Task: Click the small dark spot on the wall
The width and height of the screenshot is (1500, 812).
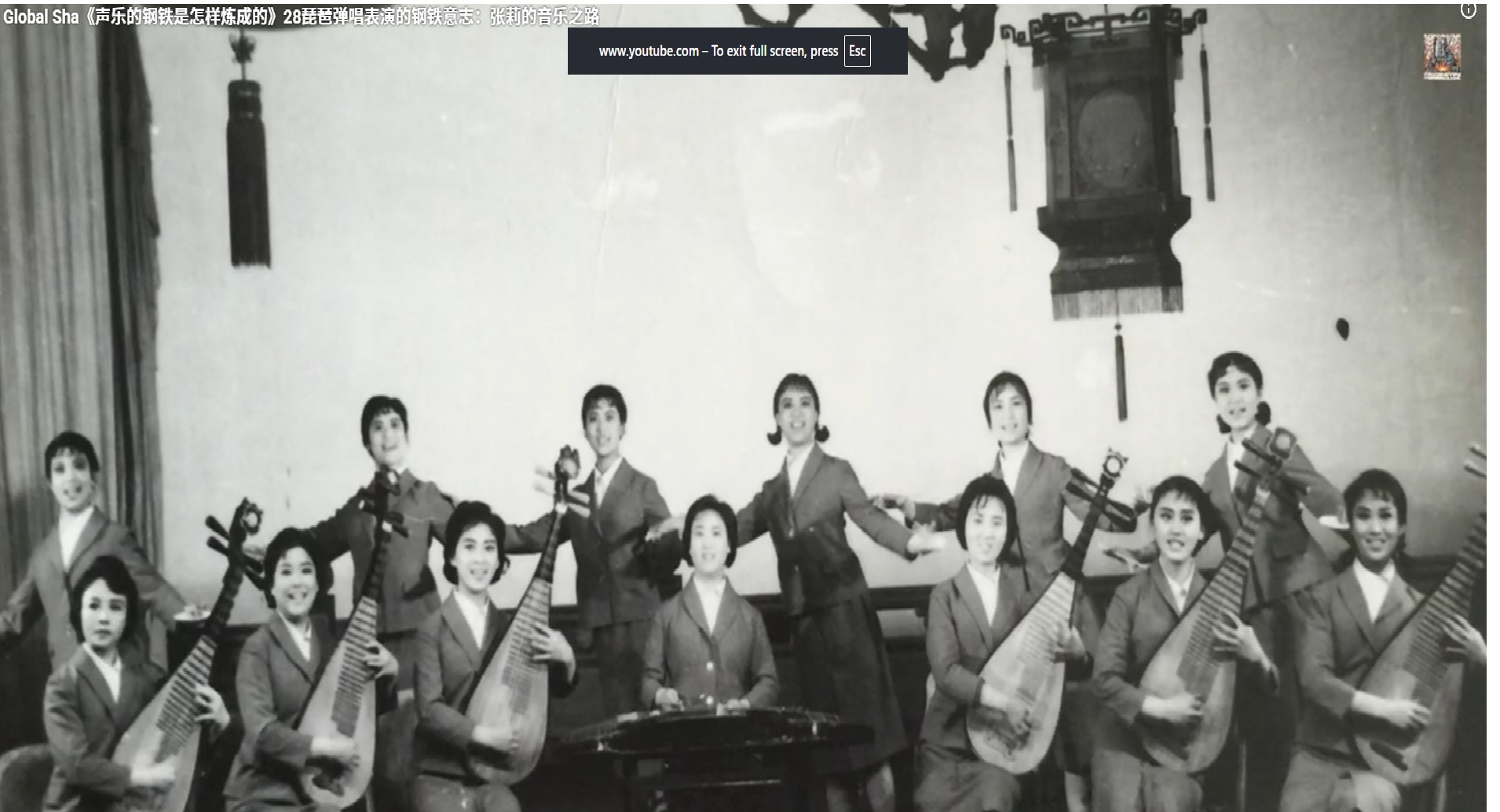Action: 1342,328
